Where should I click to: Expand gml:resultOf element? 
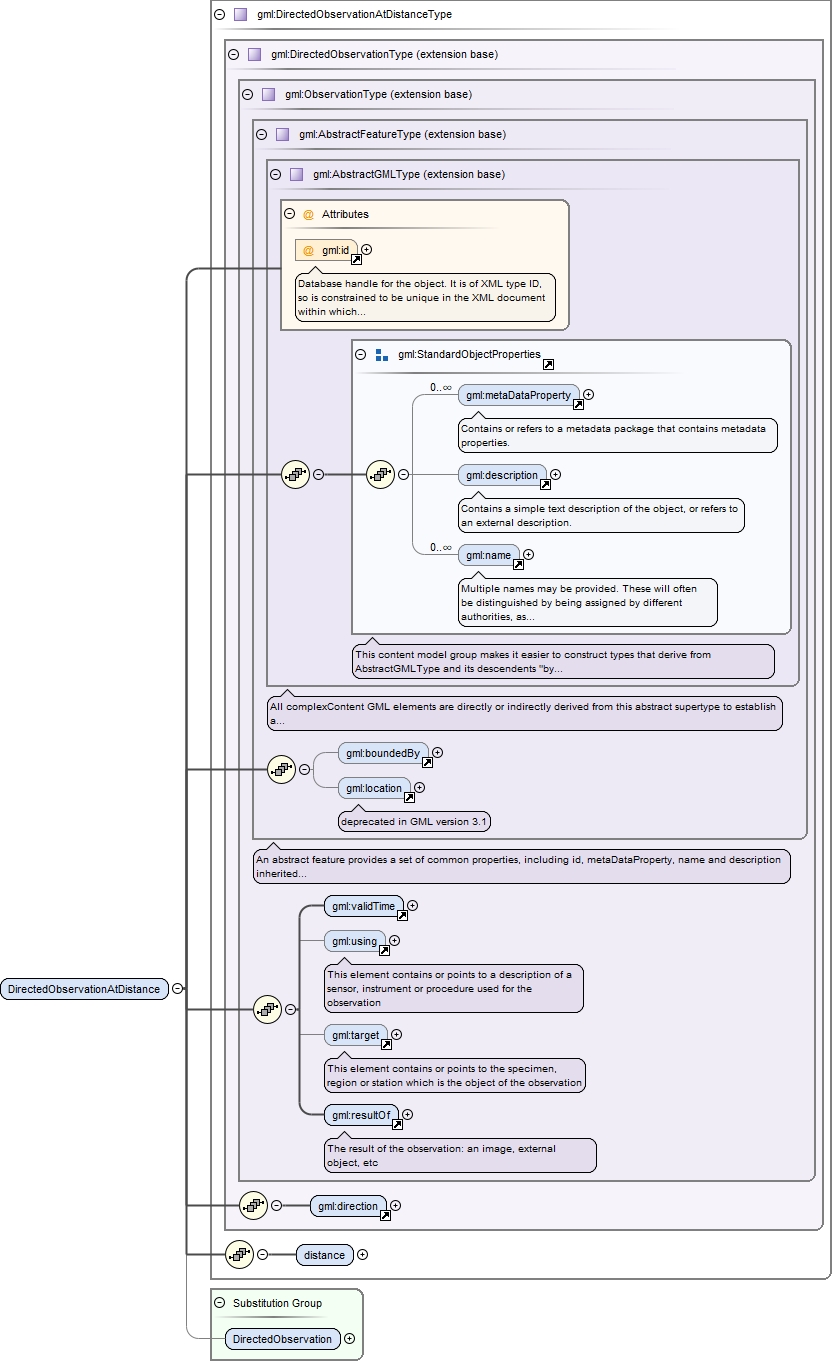pyautogui.click(x=407, y=1114)
